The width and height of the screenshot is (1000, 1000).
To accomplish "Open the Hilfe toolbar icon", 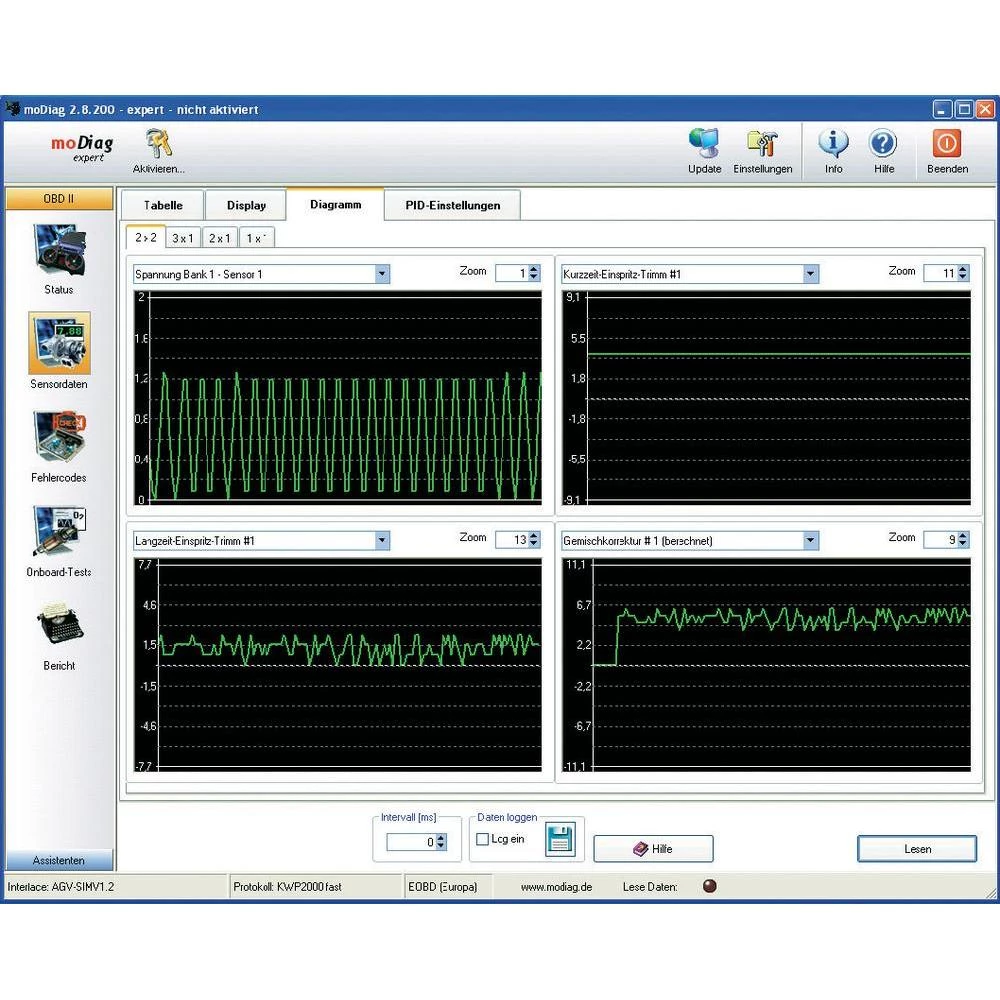I will (883, 144).
